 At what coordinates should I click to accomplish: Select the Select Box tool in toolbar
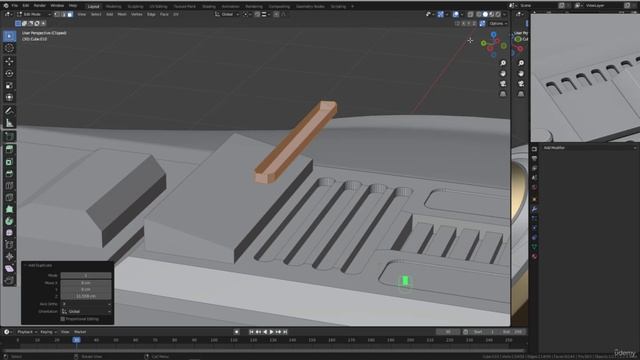[9, 36]
